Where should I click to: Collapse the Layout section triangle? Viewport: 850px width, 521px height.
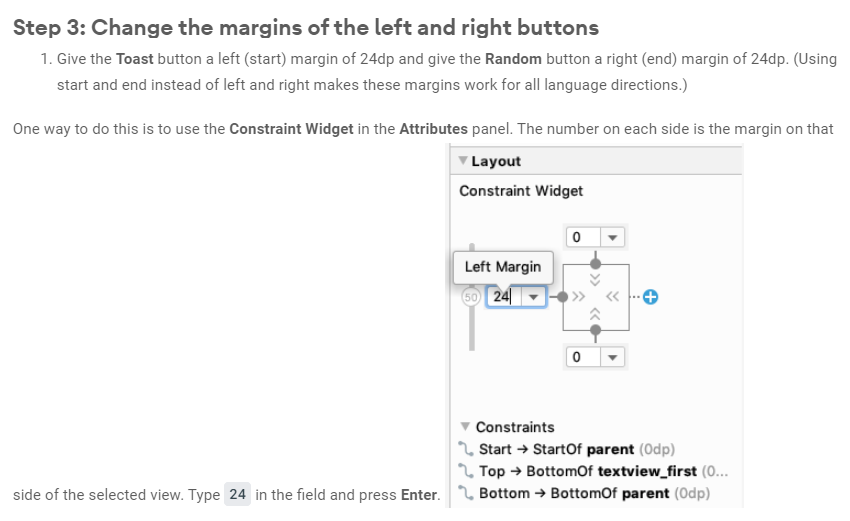click(x=463, y=160)
